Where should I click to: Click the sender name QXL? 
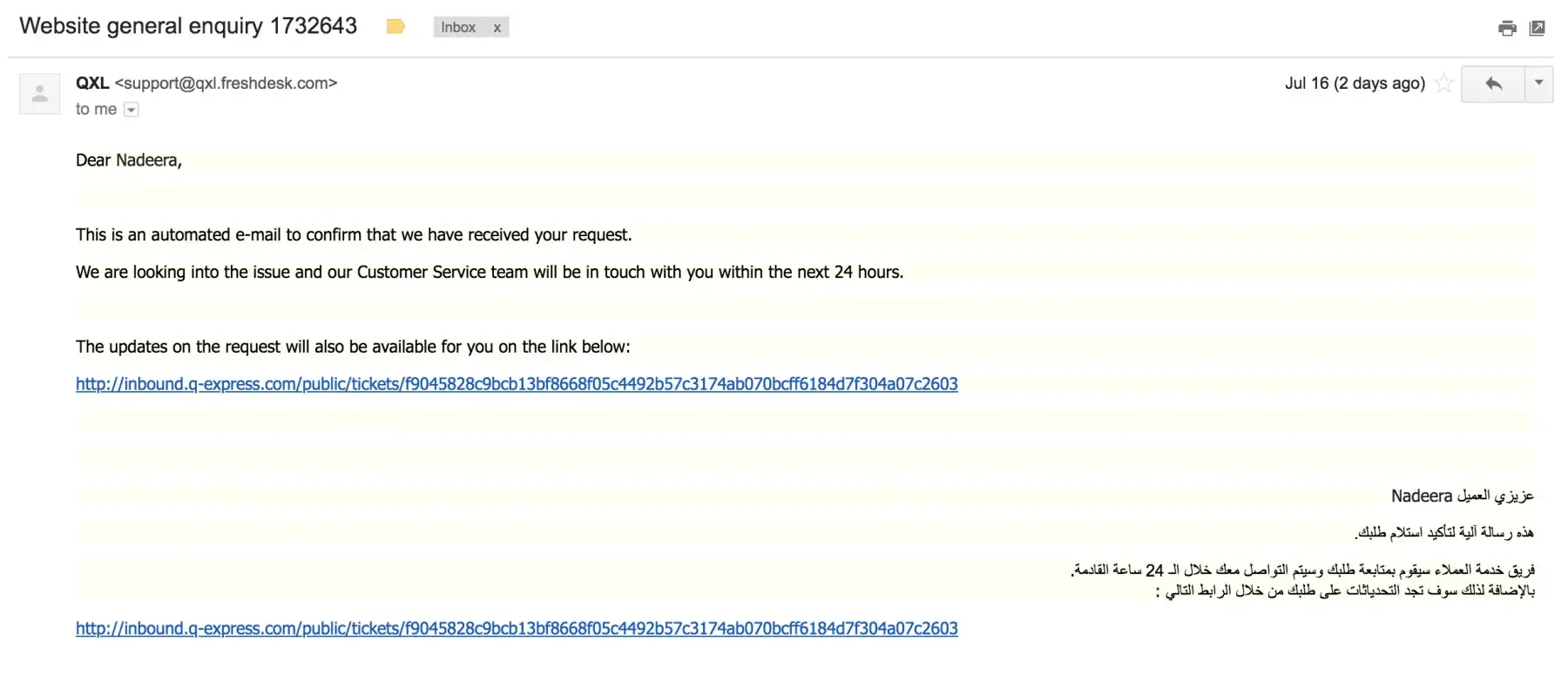92,84
